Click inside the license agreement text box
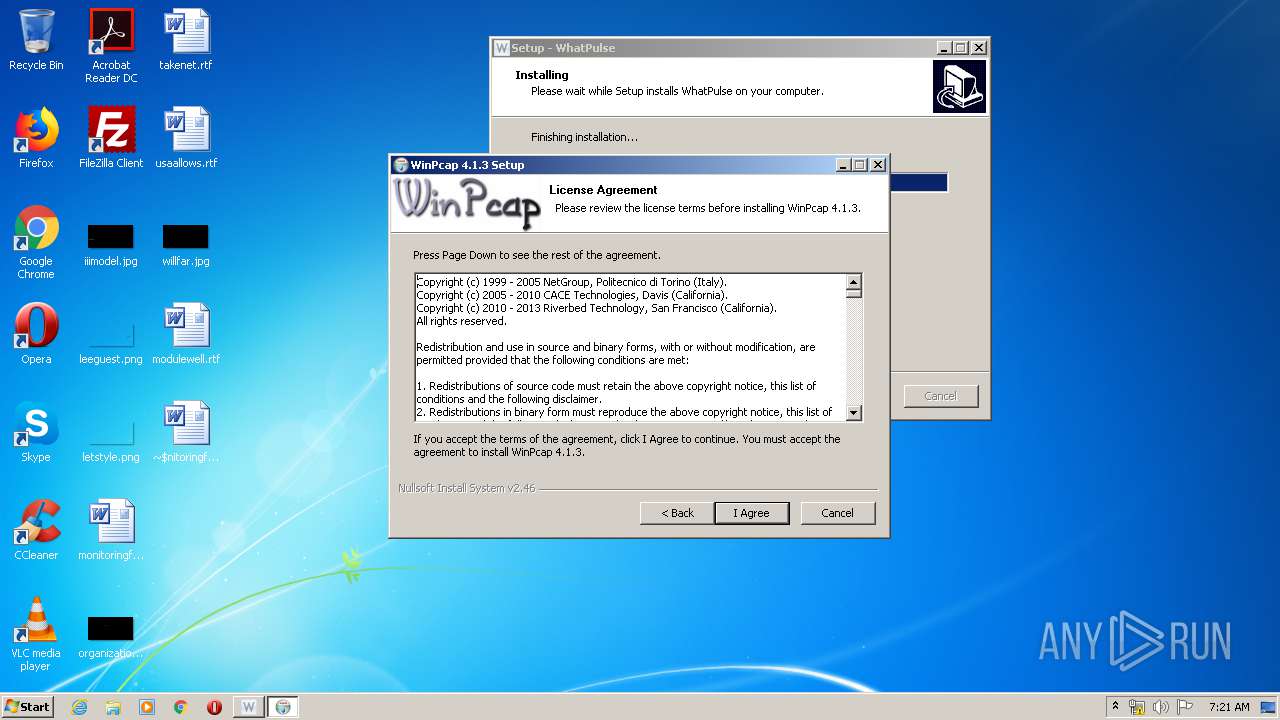 [x=630, y=347]
